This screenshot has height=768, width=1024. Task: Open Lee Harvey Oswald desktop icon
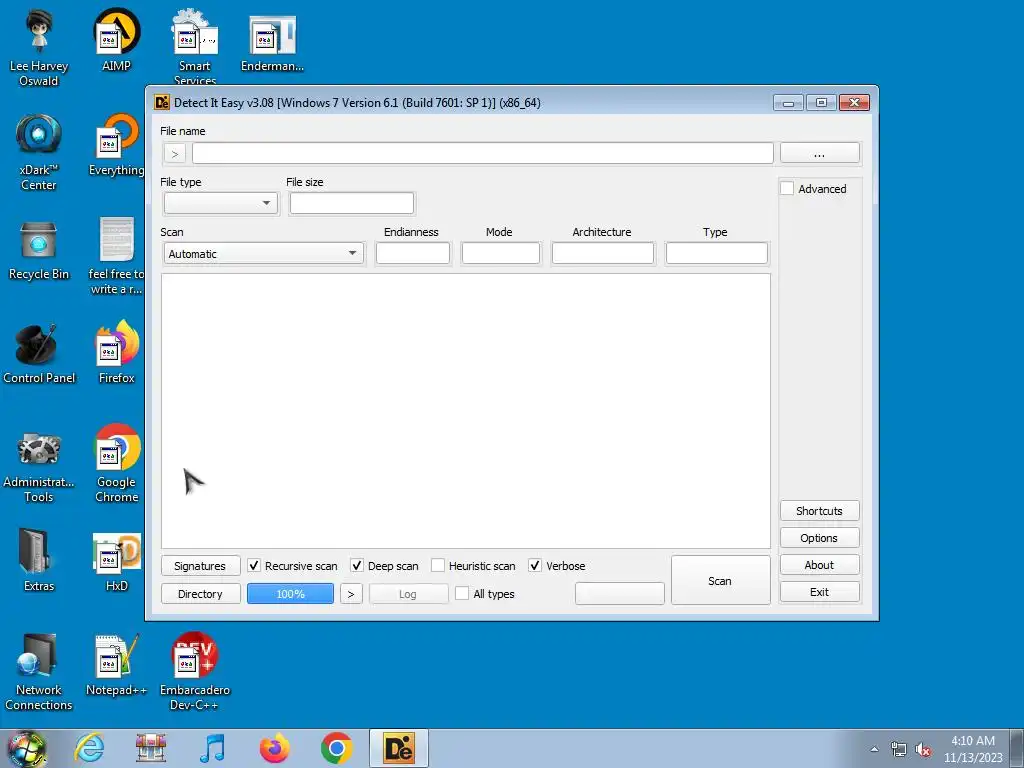click(x=39, y=47)
